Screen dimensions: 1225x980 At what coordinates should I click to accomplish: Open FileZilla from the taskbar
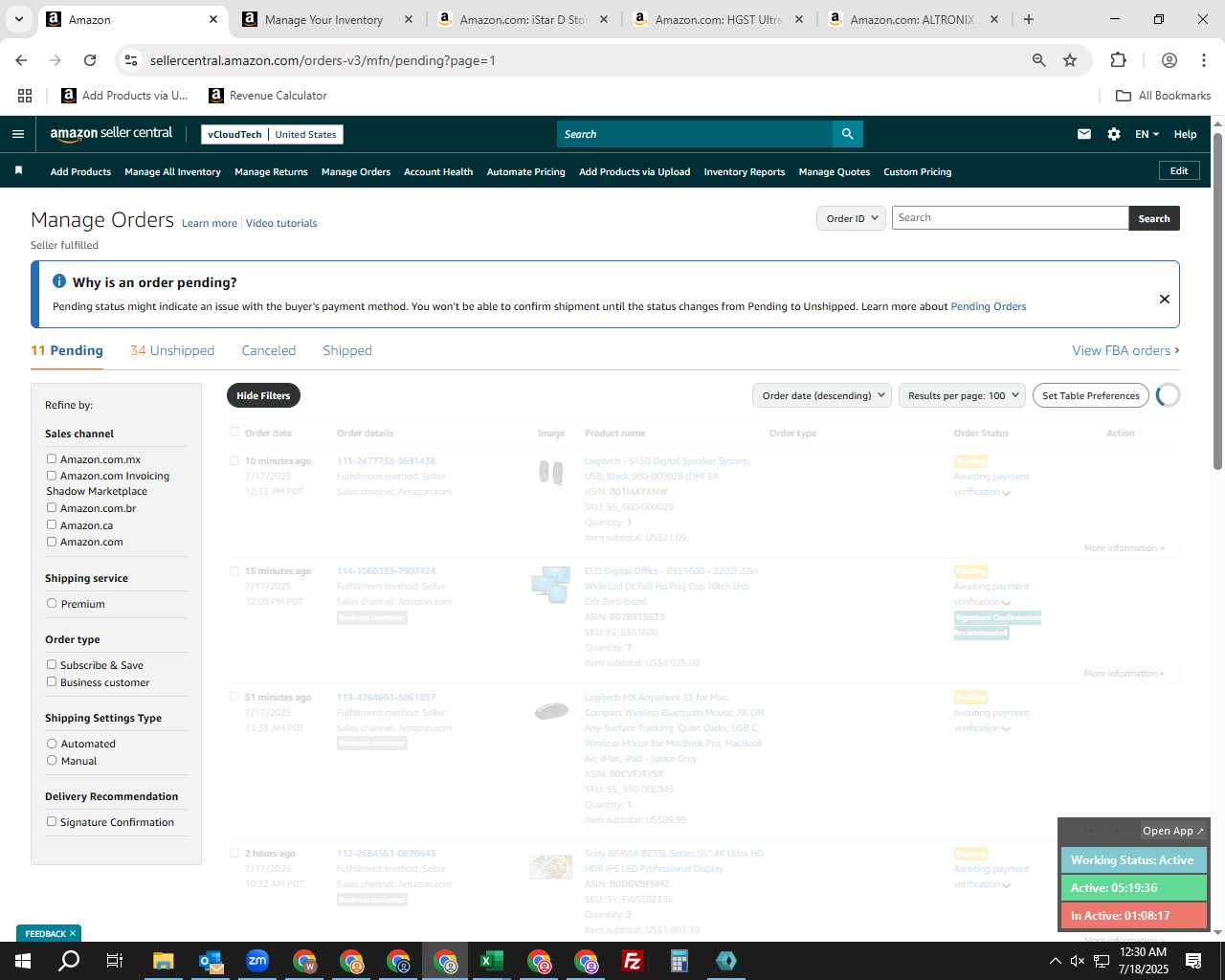(633, 961)
